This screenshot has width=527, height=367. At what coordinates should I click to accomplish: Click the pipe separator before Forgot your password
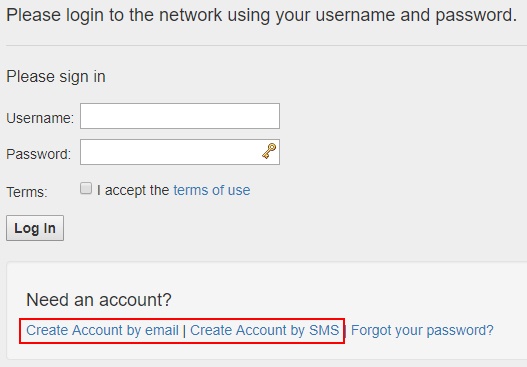[345, 331]
